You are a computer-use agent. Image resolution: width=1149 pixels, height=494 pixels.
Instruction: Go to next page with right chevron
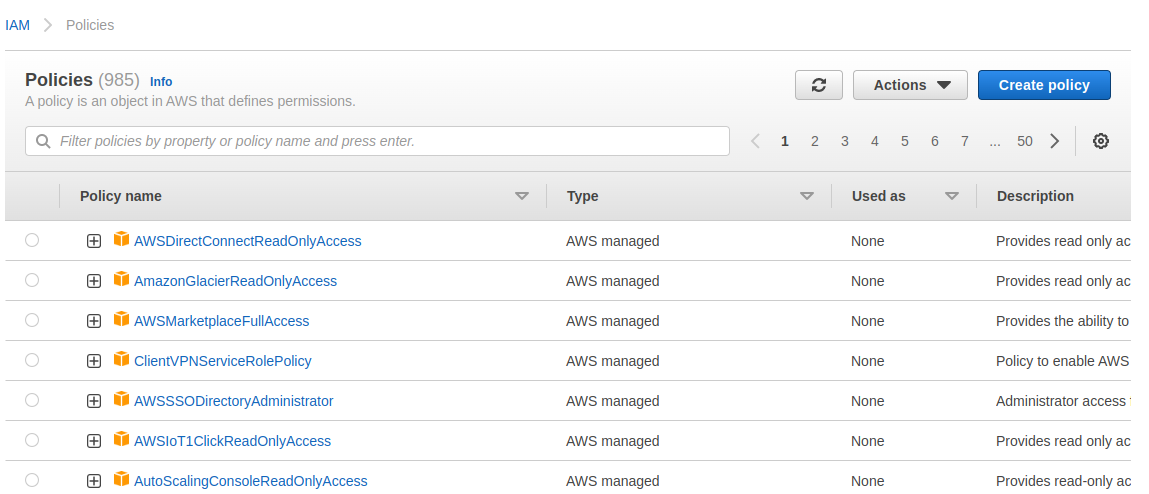click(x=1055, y=141)
